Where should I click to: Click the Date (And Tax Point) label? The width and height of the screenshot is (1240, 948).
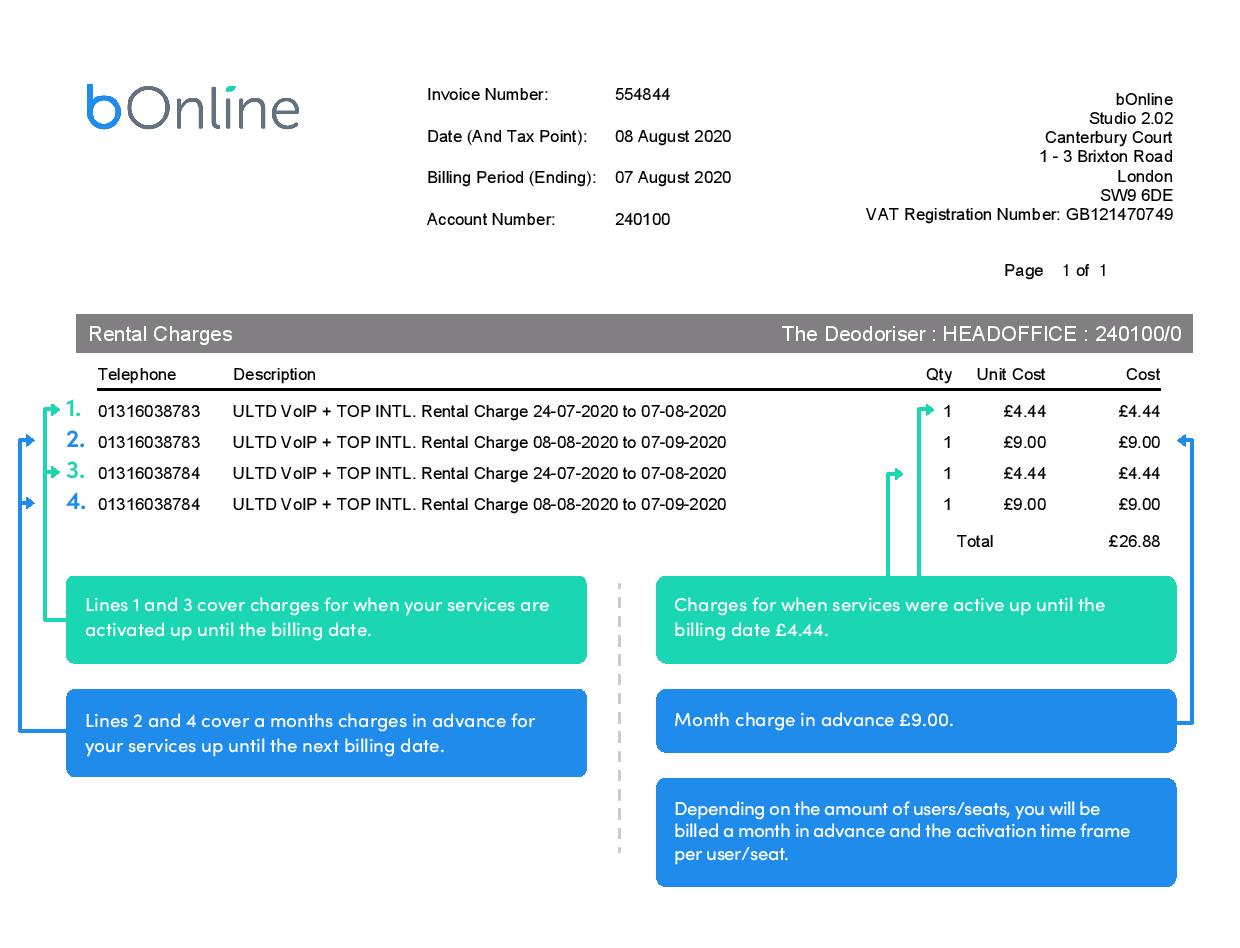click(507, 137)
